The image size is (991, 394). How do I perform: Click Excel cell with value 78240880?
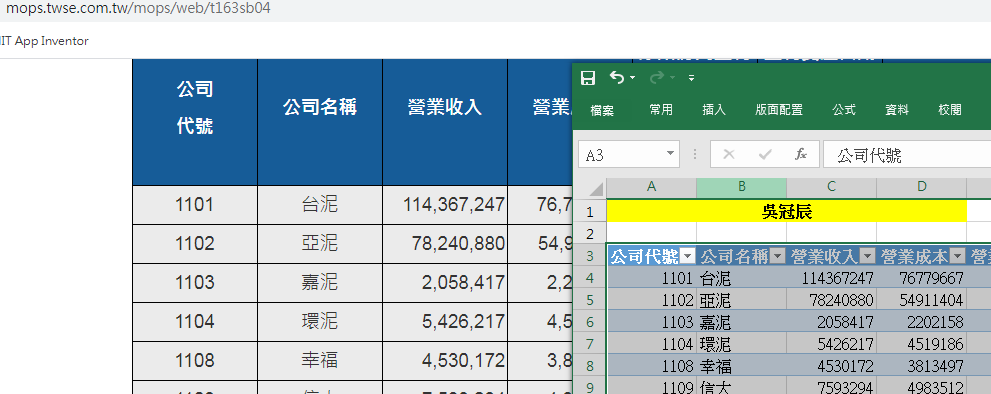[832, 300]
